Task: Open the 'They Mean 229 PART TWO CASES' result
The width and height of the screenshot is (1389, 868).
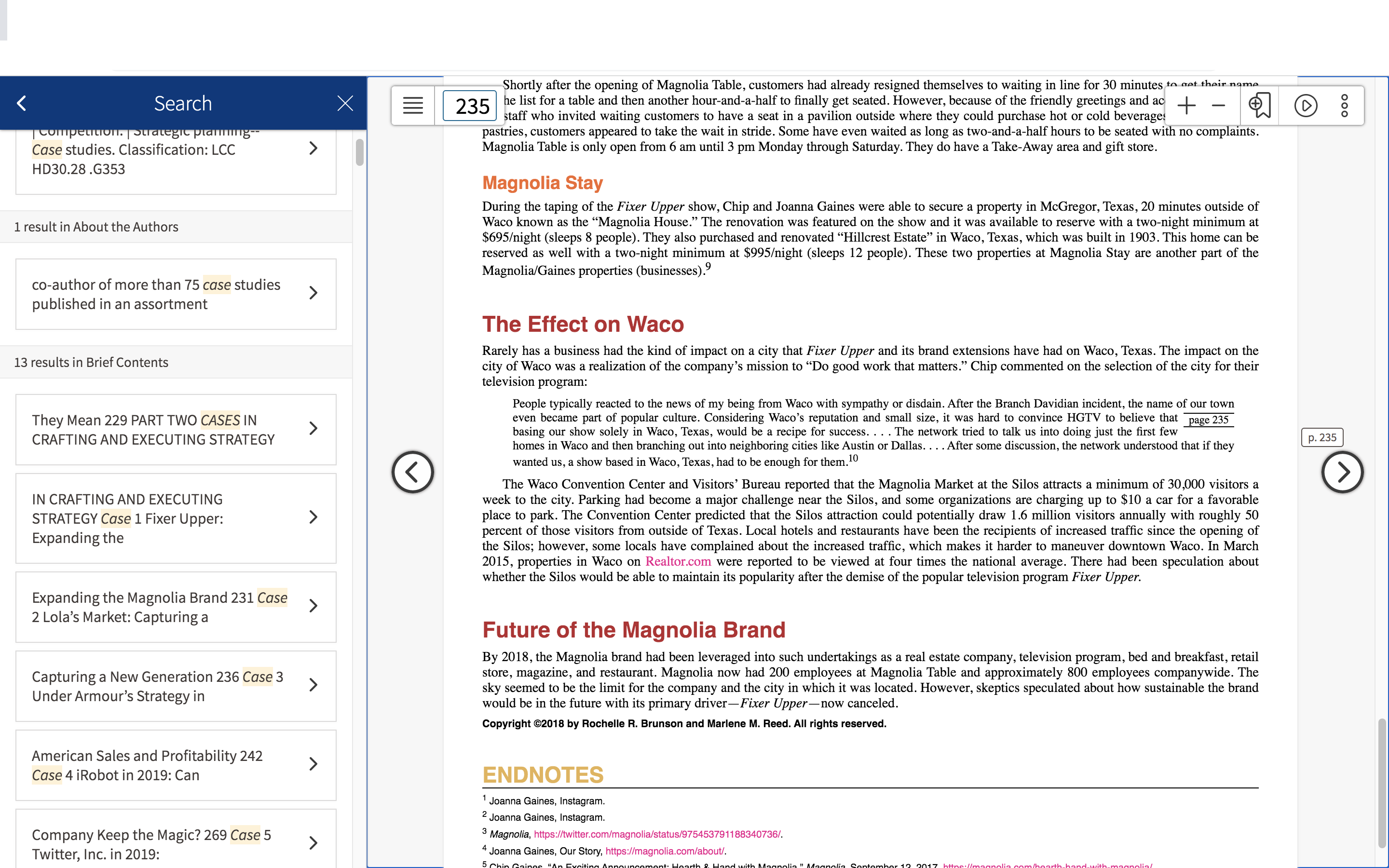Action: click(176, 429)
